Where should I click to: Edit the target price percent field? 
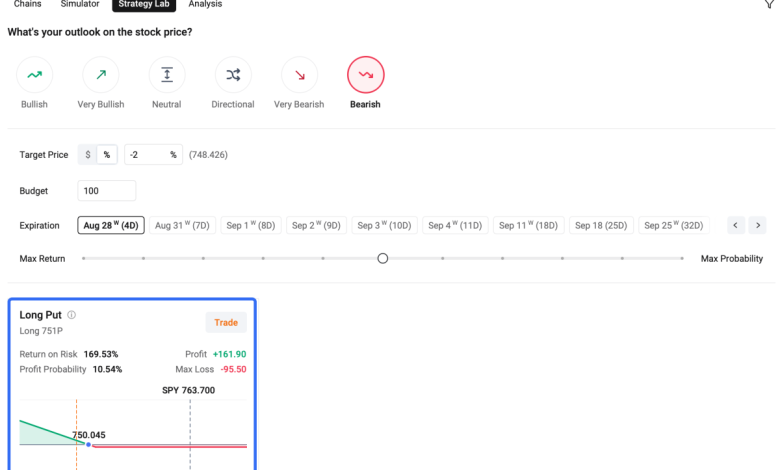pyautogui.click(x=153, y=155)
